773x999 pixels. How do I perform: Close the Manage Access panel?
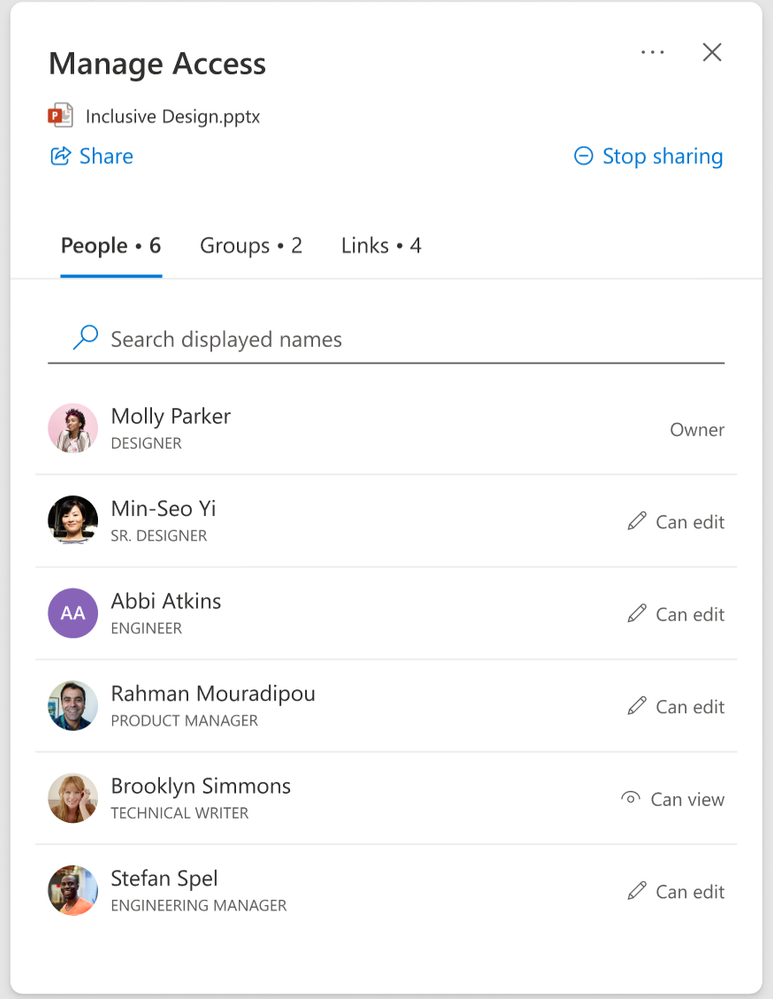coord(712,52)
